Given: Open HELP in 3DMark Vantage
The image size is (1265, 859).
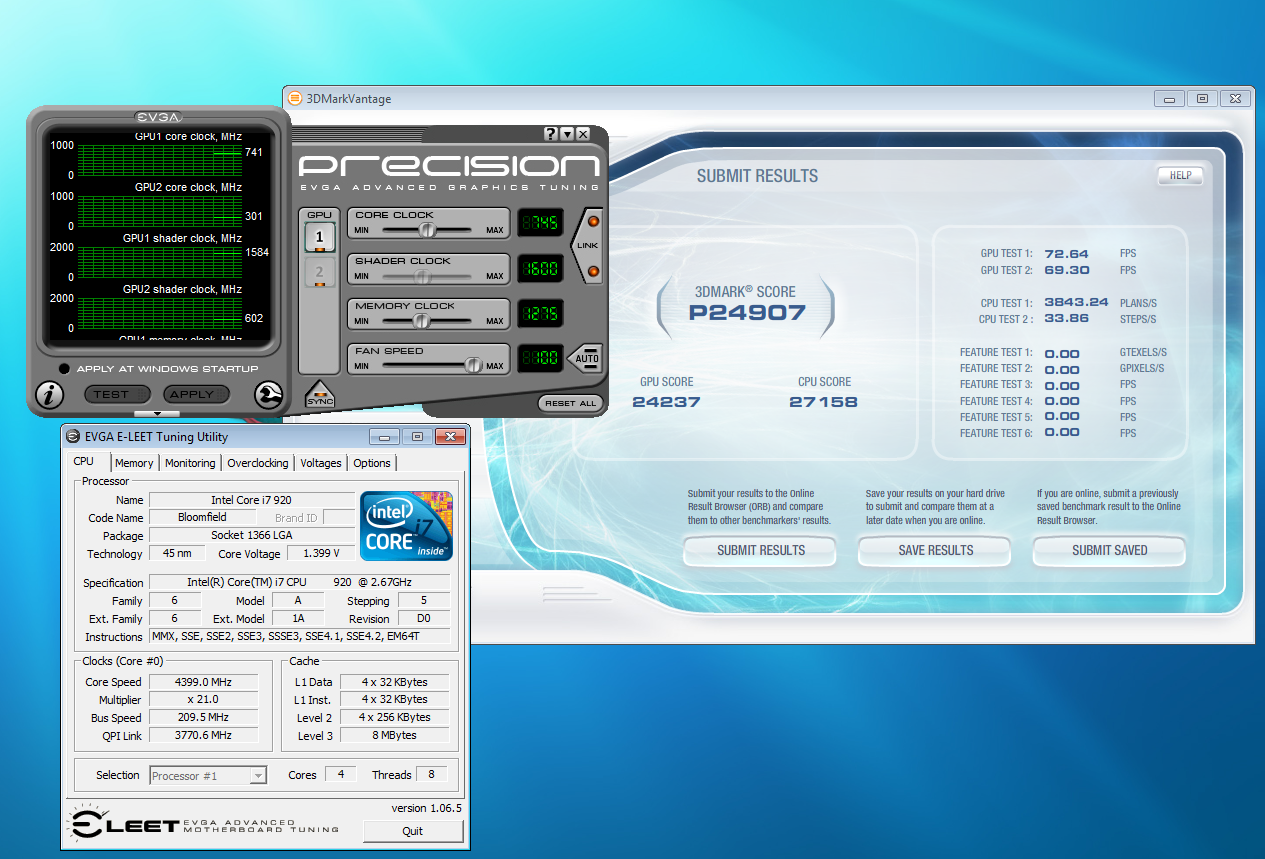Looking at the screenshot, I should 1180,176.
